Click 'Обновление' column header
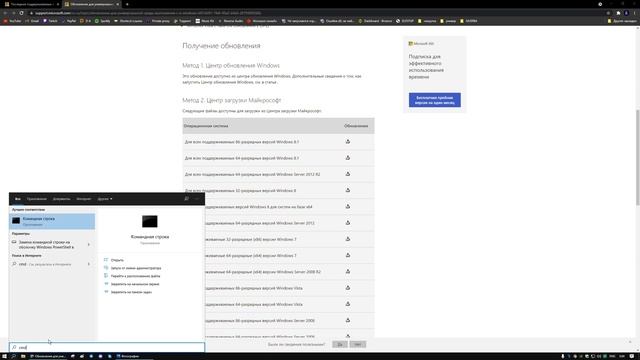This screenshot has height=360, width=640. point(356,126)
